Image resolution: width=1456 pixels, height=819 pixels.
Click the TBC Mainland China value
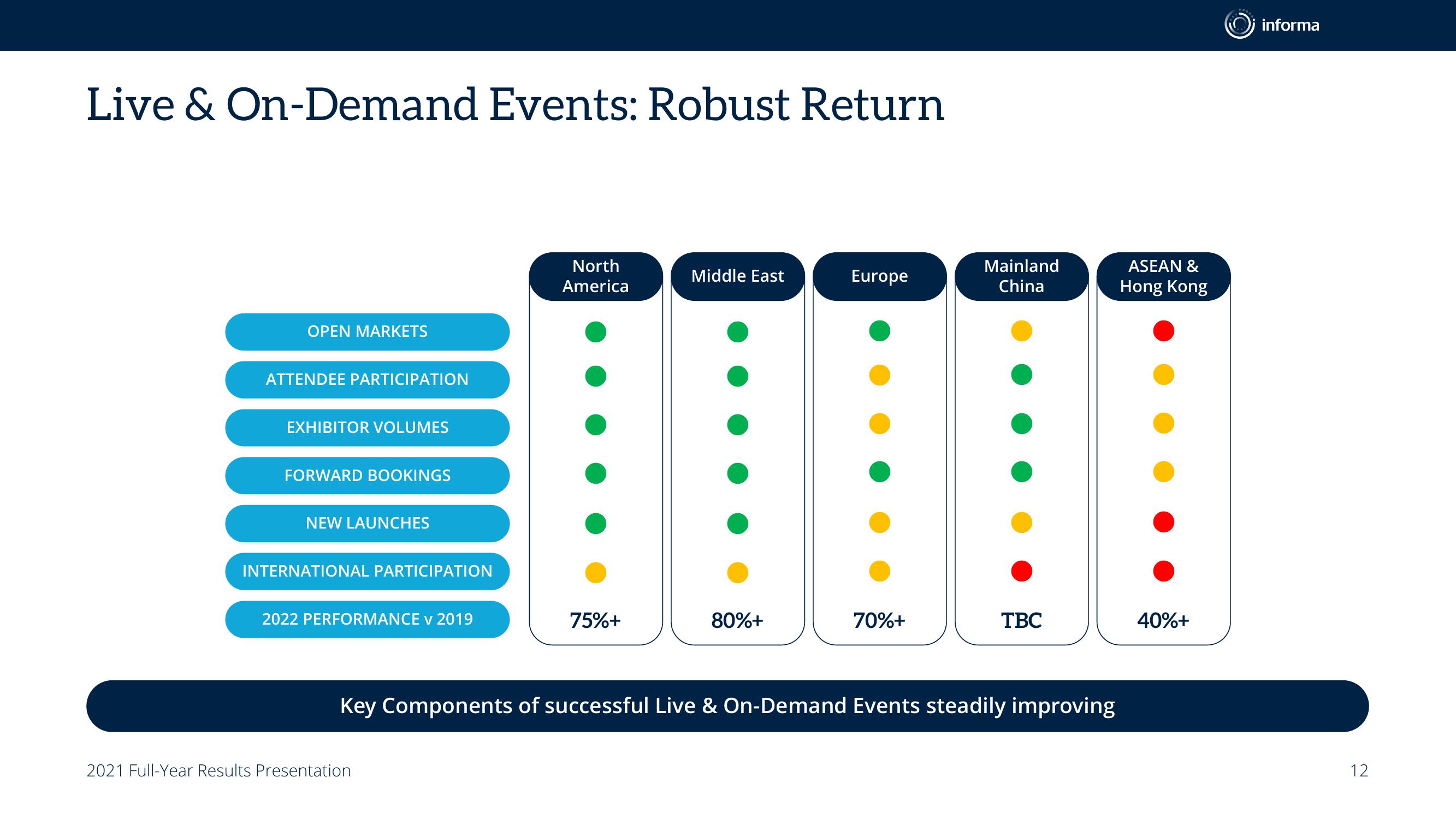[x=1021, y=621]
